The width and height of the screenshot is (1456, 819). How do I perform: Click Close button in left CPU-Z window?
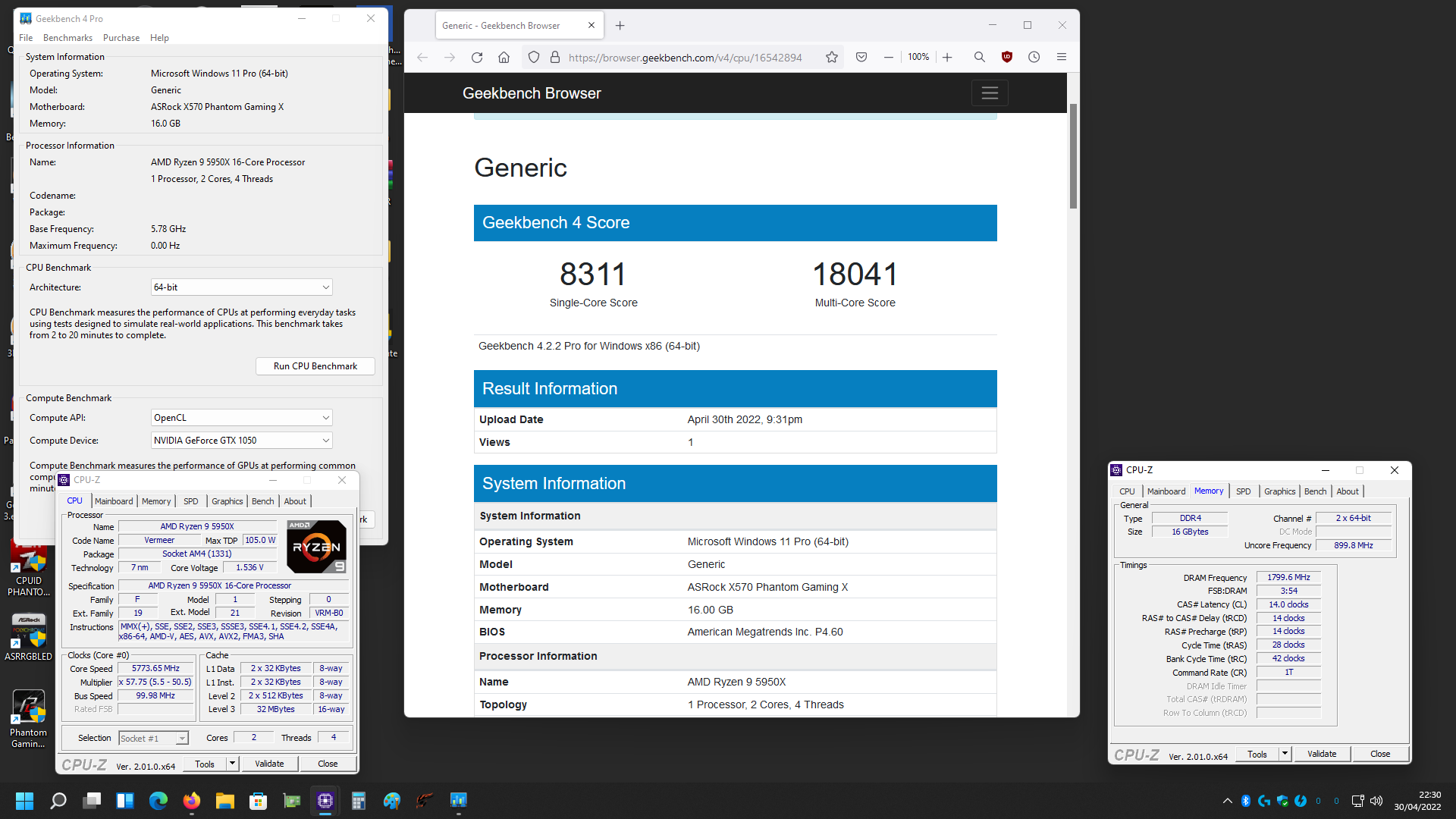[328, 764]
